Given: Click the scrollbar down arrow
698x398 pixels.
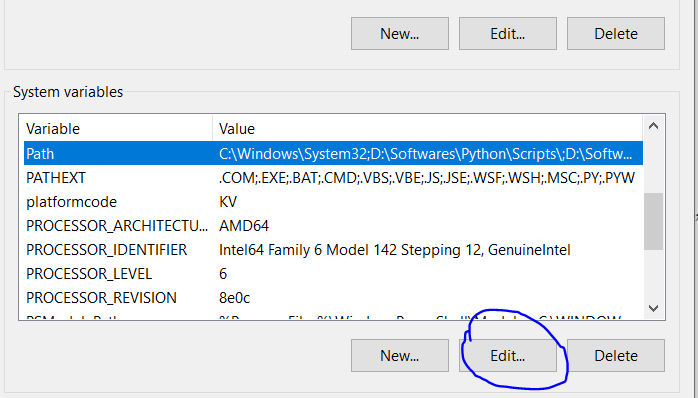Looking at the screenshot, I should click(x=653, y=308).
